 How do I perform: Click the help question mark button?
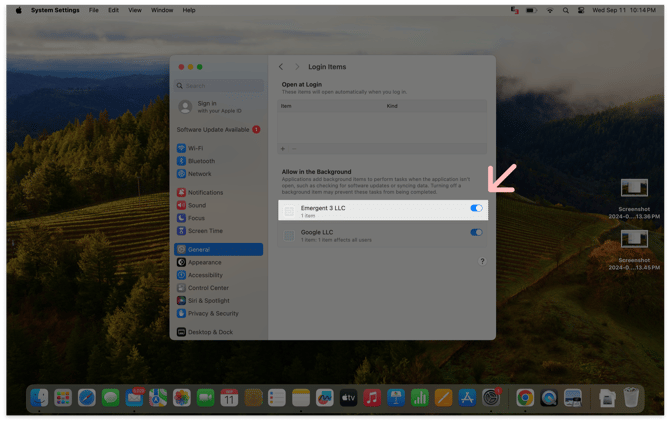point(482,261)
